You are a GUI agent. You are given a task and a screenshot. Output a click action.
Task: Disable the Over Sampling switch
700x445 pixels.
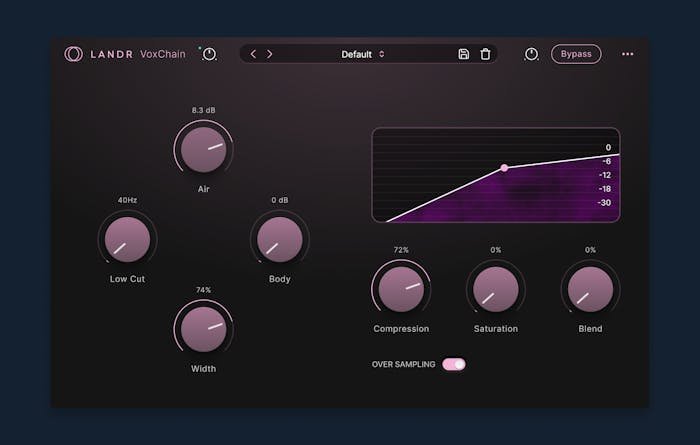pos(454,364)
